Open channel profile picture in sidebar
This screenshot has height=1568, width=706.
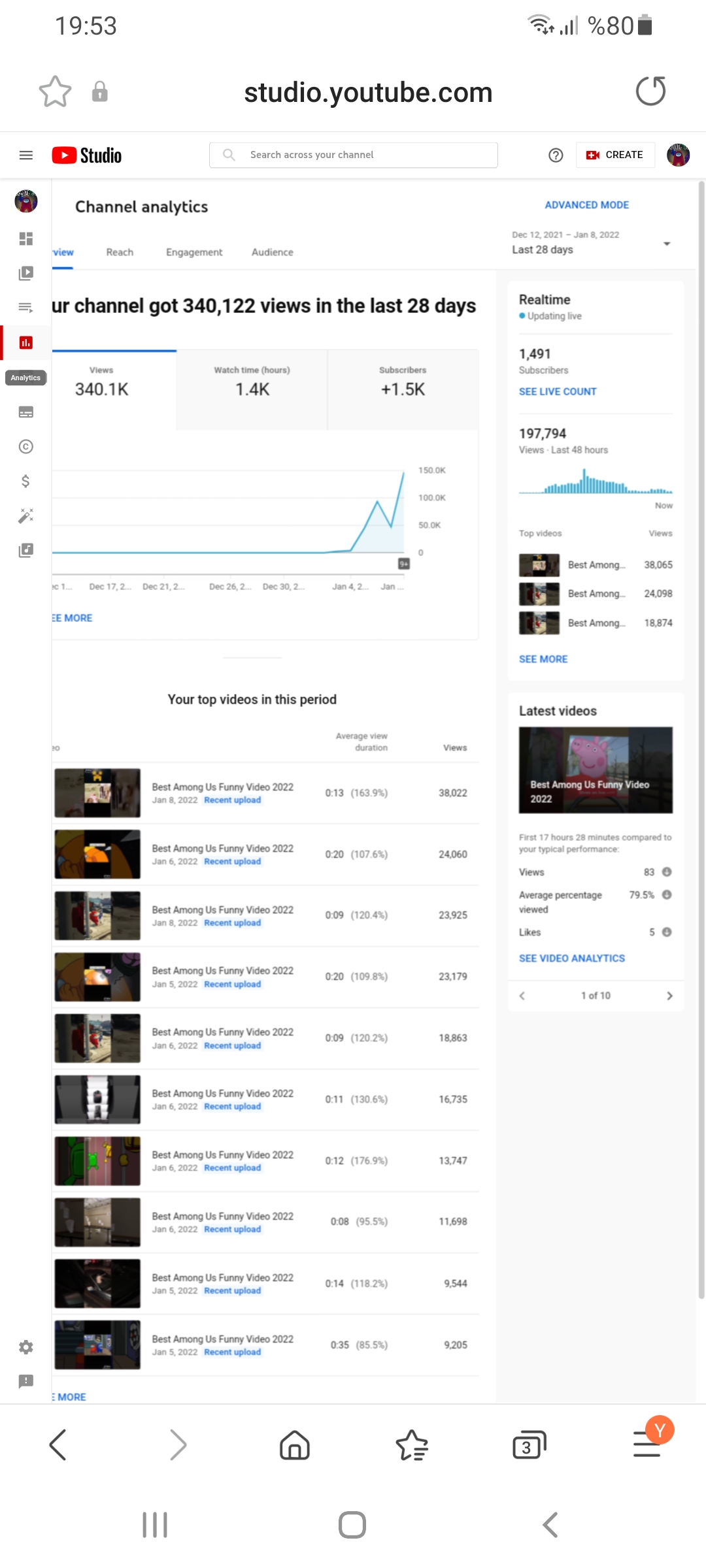tap(26, 201)
